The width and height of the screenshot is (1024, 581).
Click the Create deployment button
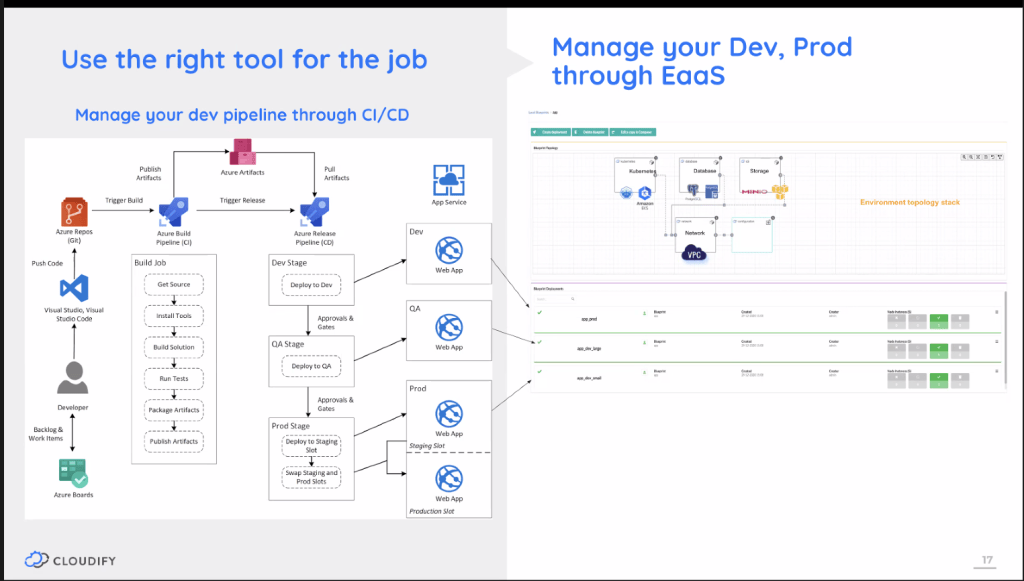[x=551, y=132]
